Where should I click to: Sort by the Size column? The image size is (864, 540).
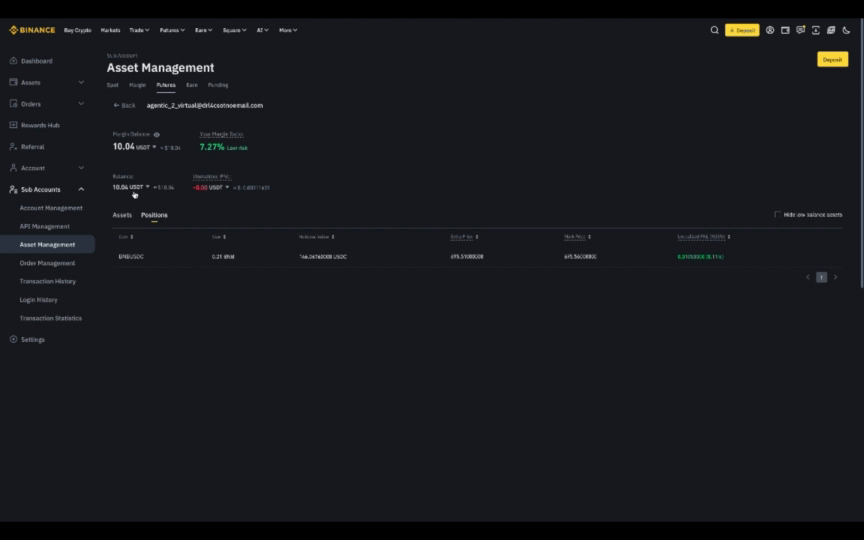click(219, 237)
